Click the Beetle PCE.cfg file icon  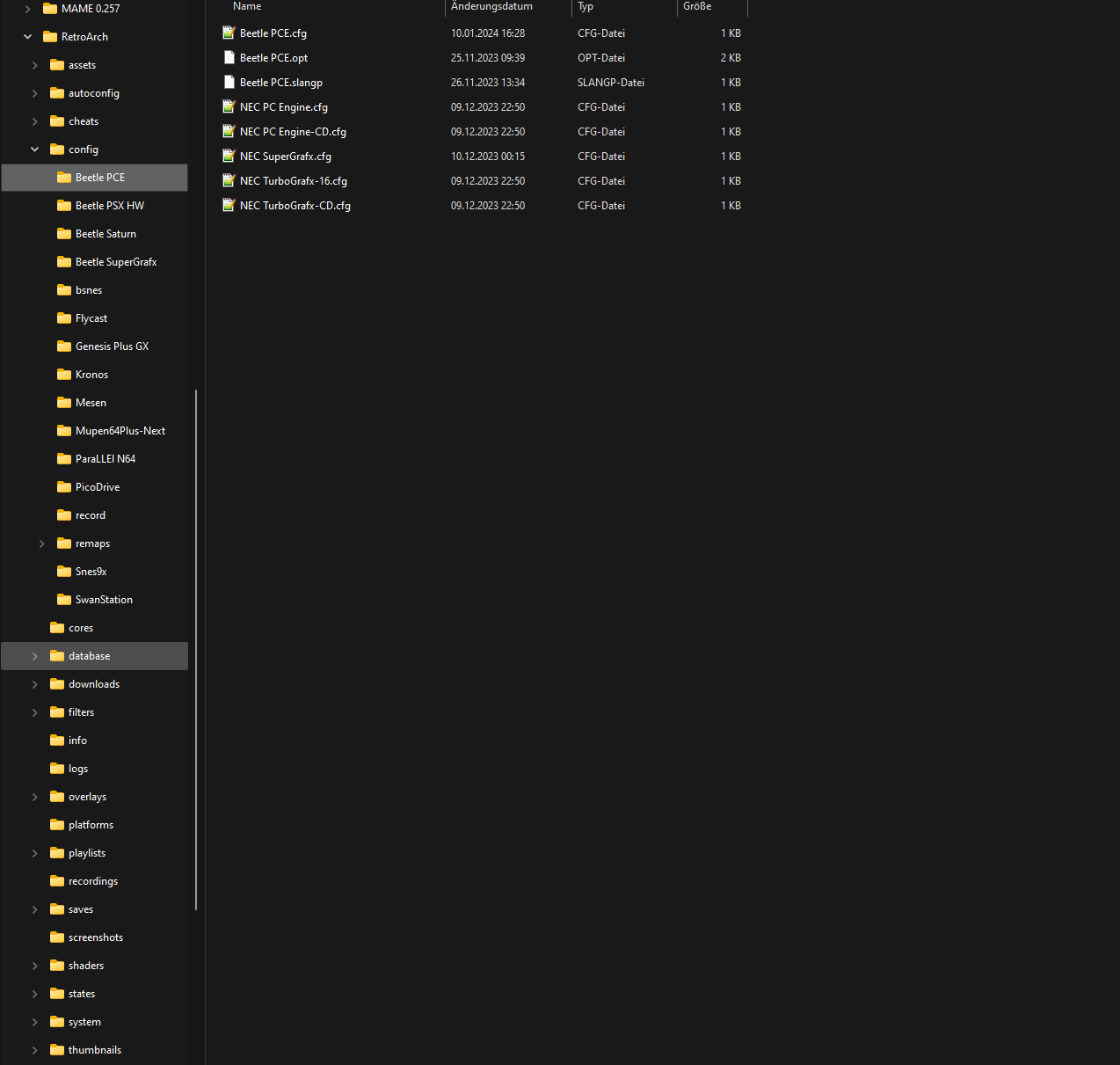pos(229,33)
